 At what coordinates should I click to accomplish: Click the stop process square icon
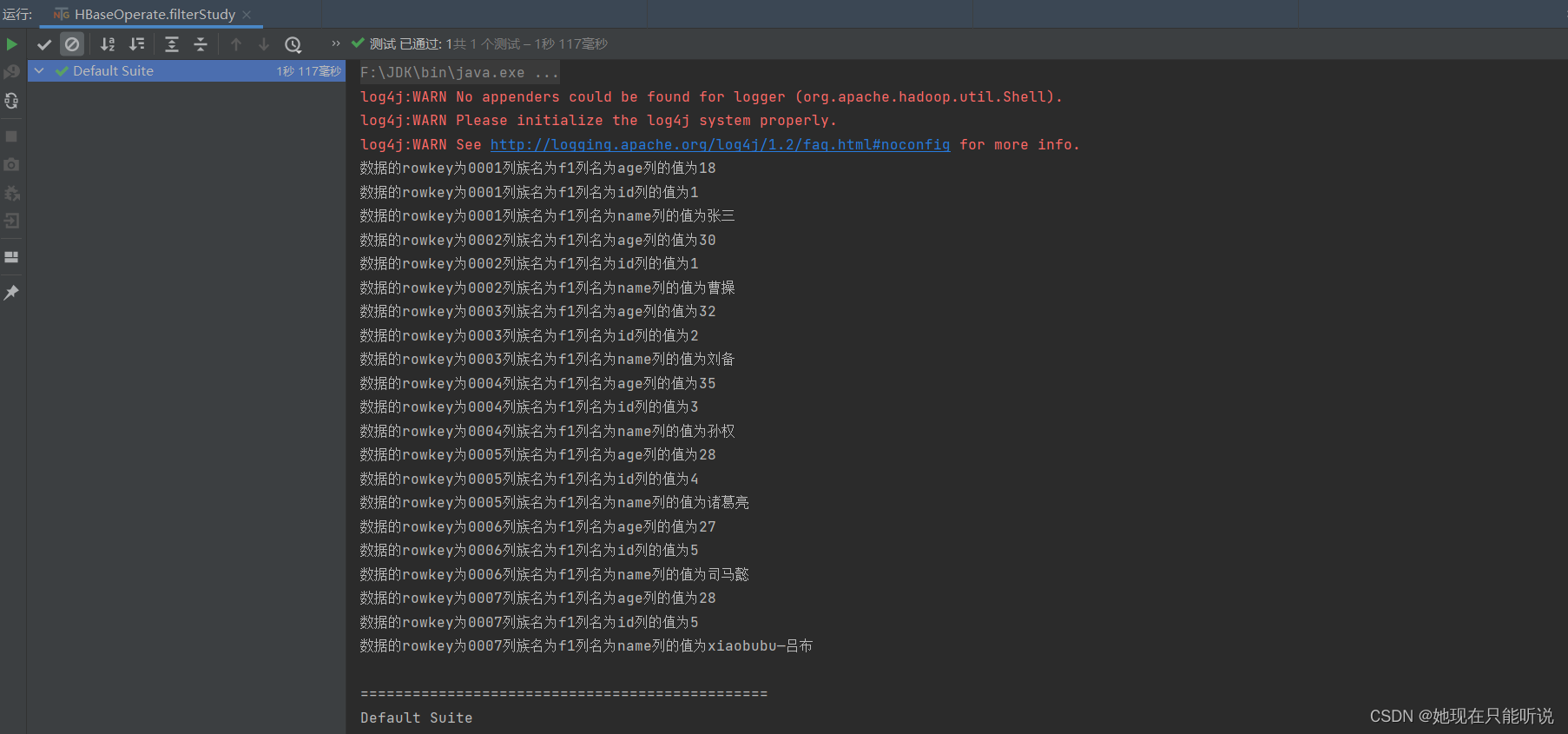[x=12, y=136]
